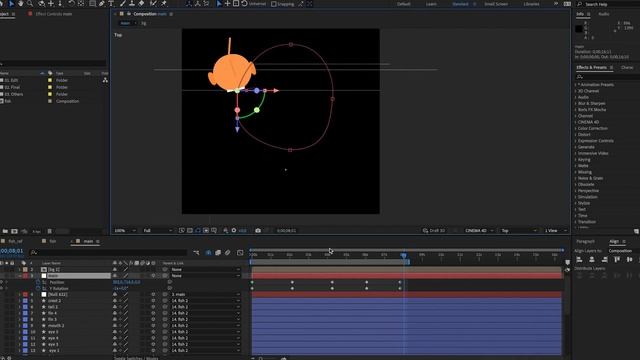Click the Search Help input field
Screen dimensions: 640x360
coord(608,4)
